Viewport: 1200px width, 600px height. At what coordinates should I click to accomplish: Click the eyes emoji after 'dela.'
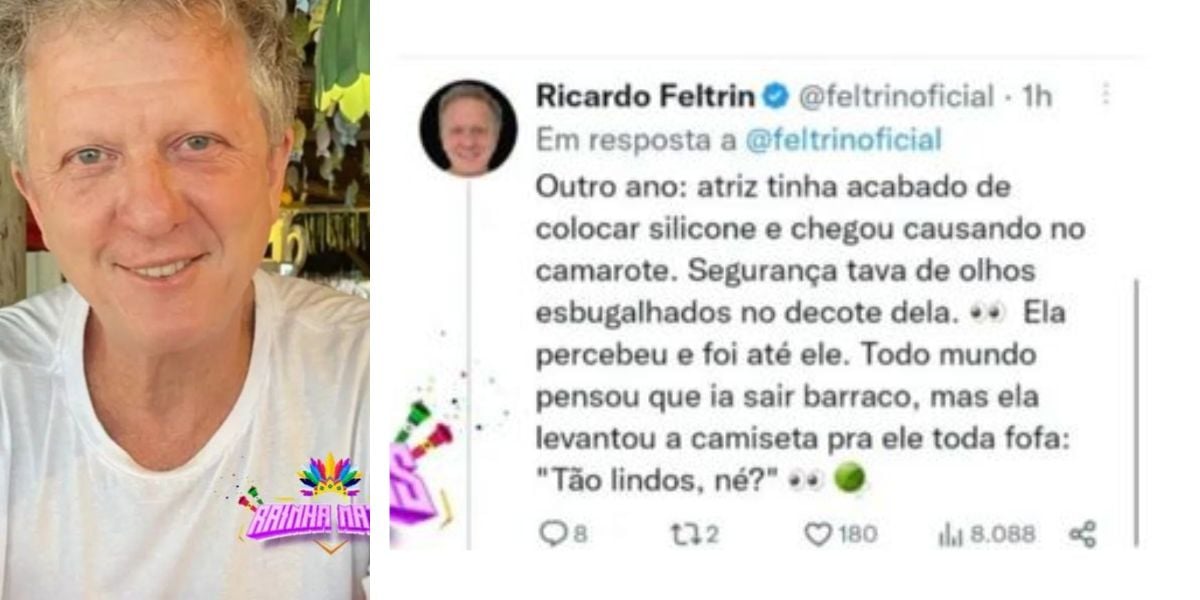(x=988, y=313)
